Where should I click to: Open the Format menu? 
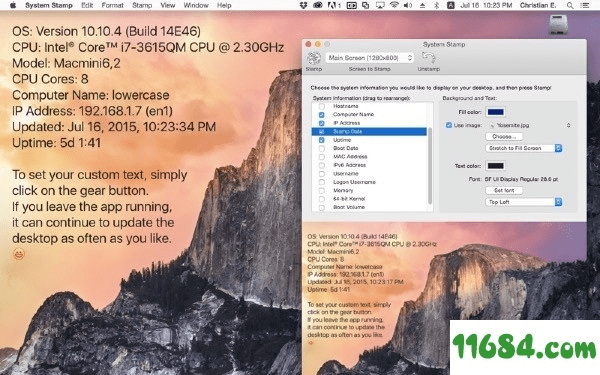[x=112, y=5]
